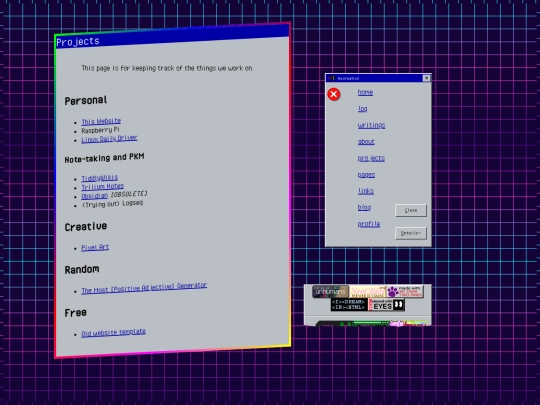This screenshot has height=405, width=540.
Task: Click the 'Raspberry Pi' list item
Action: click(100, 130)
